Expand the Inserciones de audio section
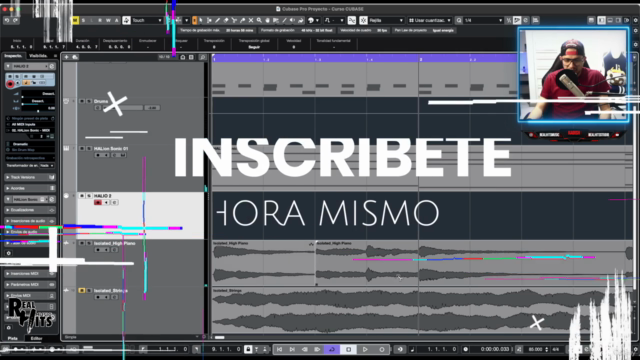640x360 pixels. 29,221
